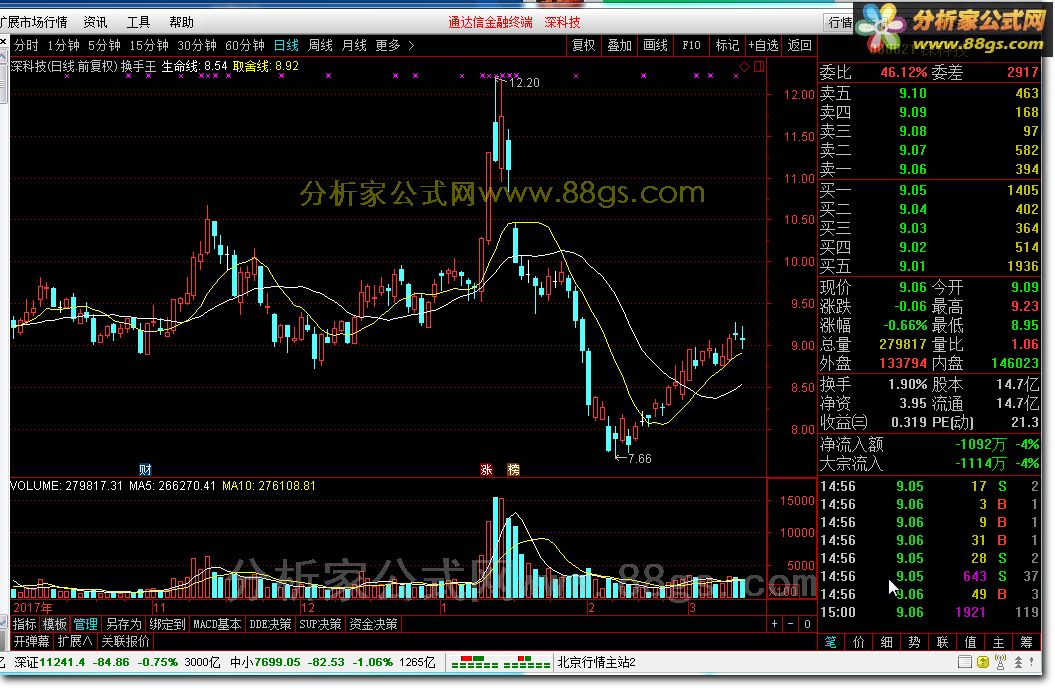Select the 细 detail tab
Viewport: 1055px width, 688px height.
point(887,642)
